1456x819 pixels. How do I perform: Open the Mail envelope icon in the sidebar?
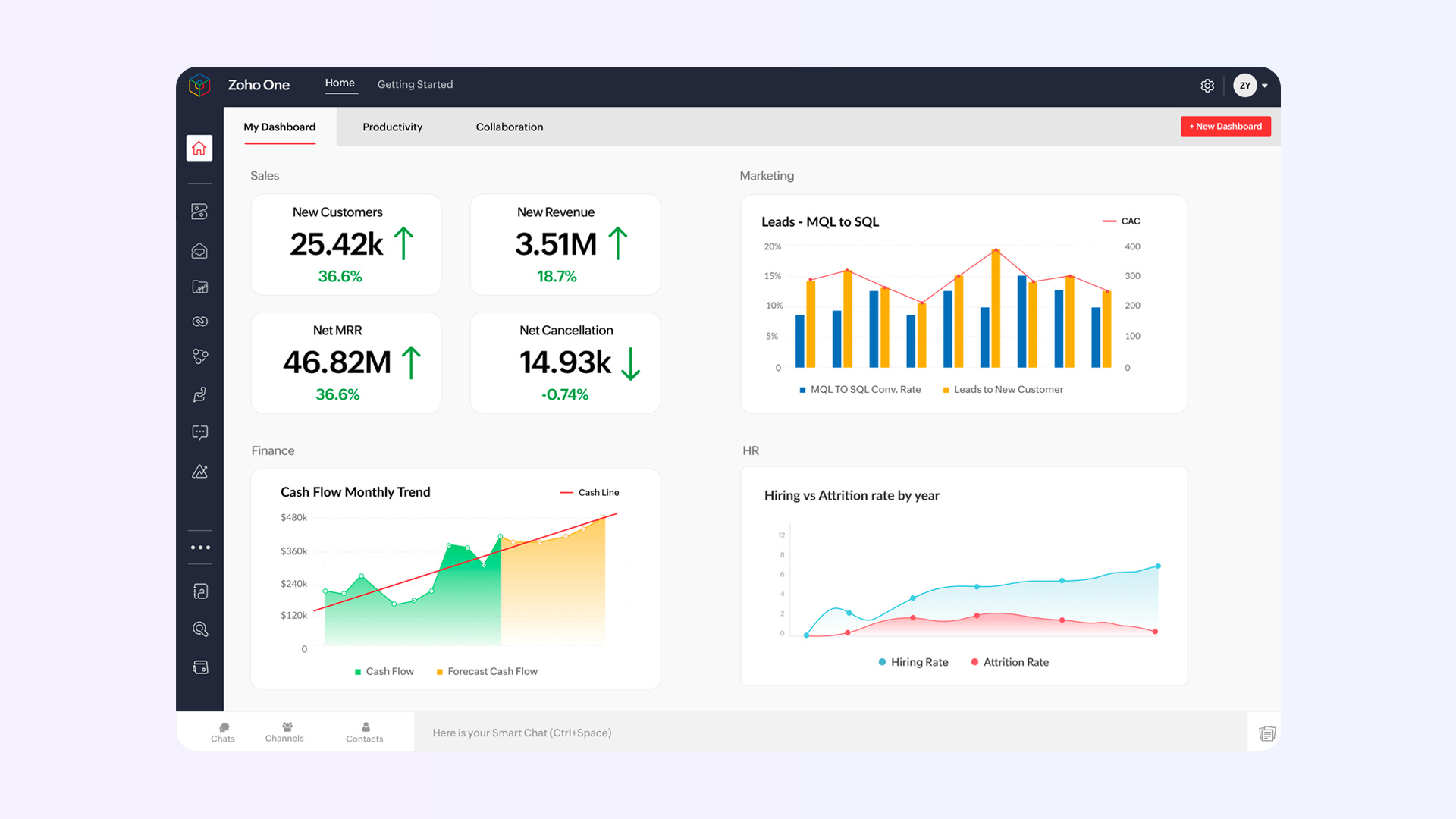tap(199, 250)
